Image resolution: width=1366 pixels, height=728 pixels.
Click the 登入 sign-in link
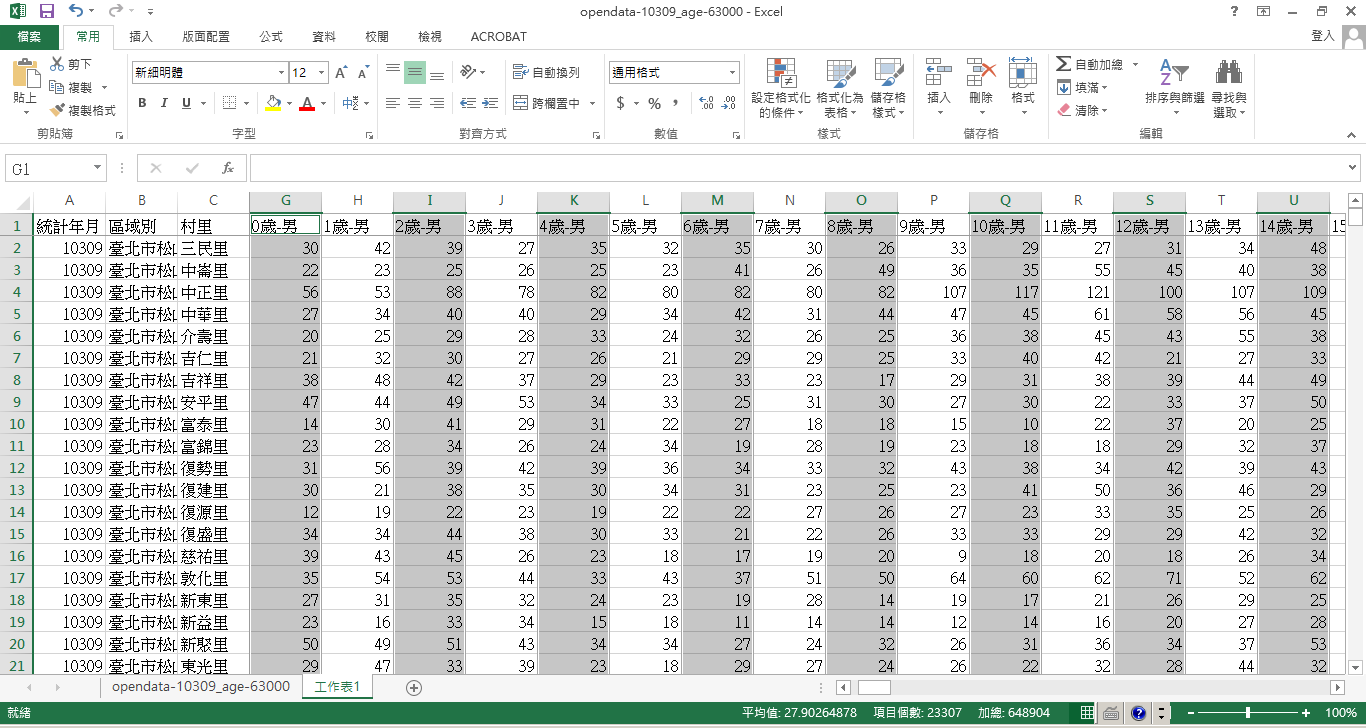click(x=1322, y=36)
